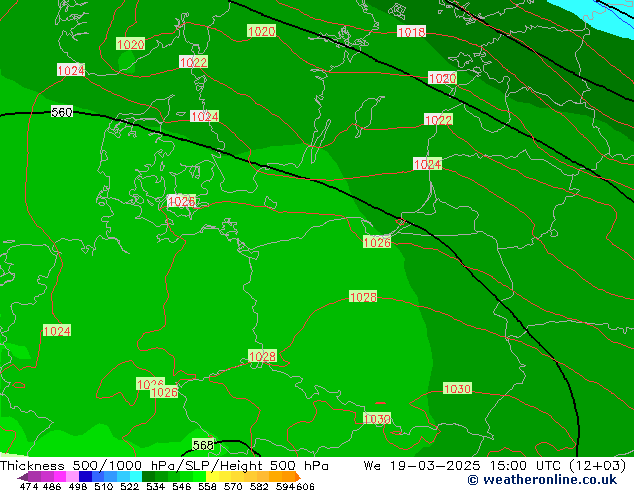Click the 568 height contour label
Viewport: 634px width, 490px height.
coord(203,445)
